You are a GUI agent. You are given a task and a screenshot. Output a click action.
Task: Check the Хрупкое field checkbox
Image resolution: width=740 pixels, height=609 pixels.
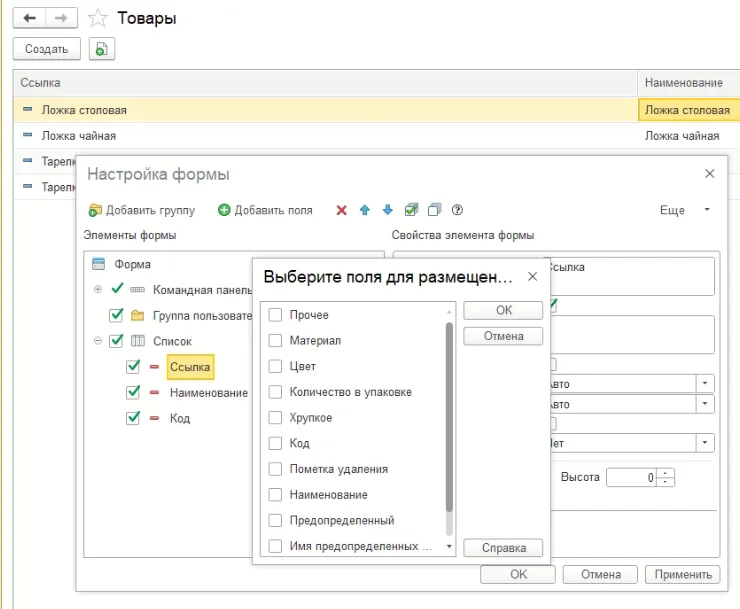pyautogui.click(x=276, y=418)
